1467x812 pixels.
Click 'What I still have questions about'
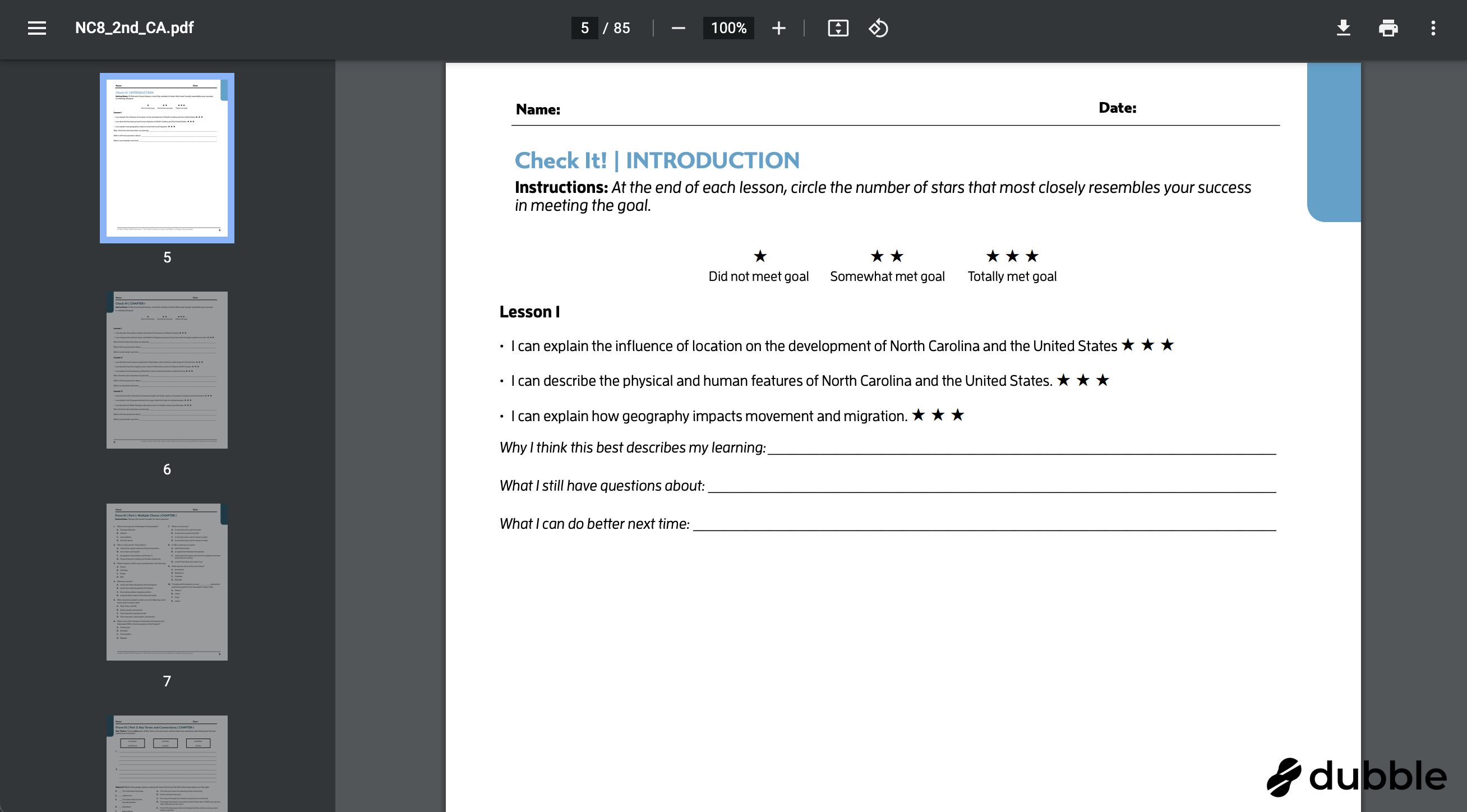pos(602,486)
